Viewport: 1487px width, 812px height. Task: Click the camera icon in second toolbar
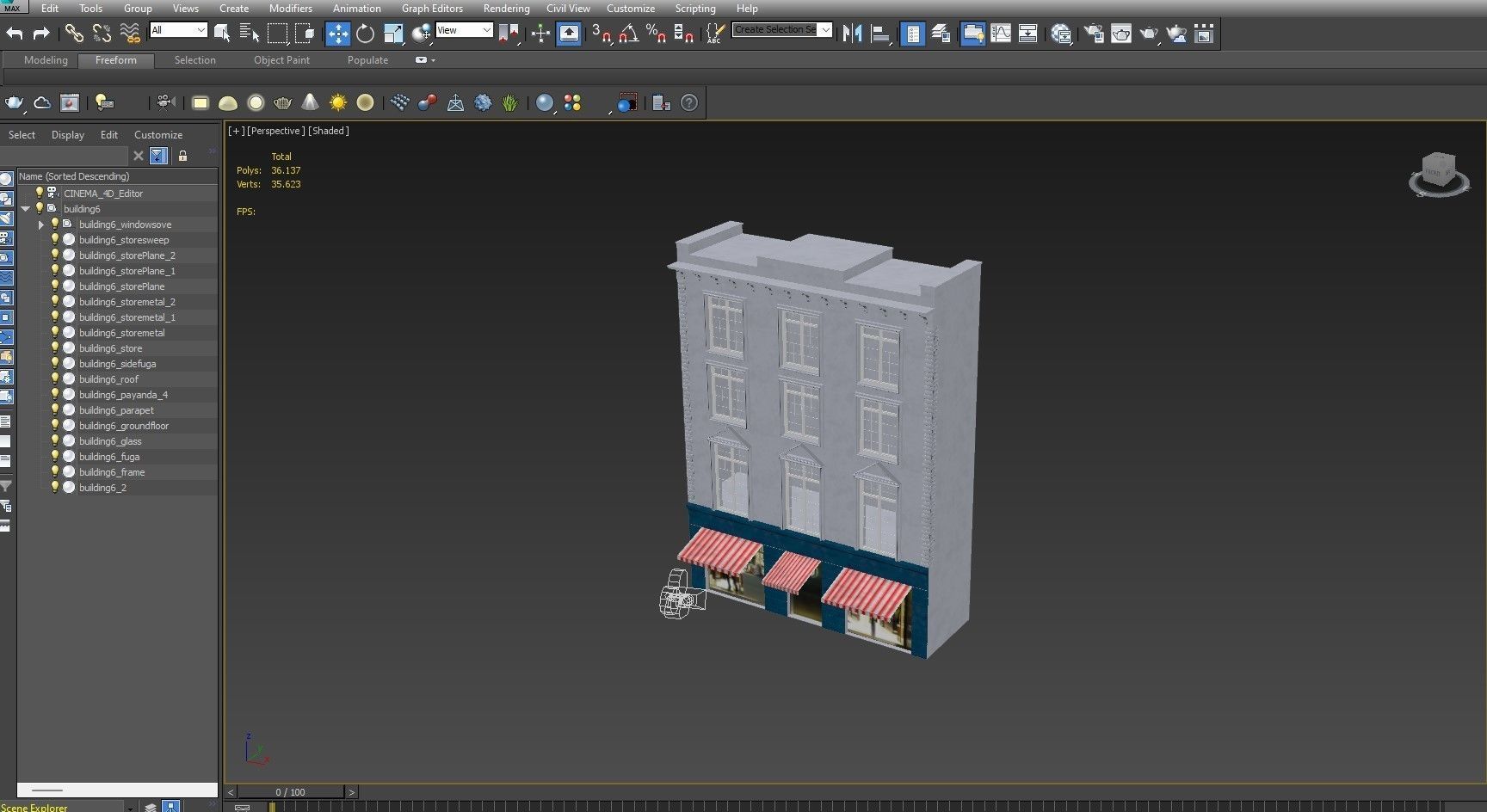tap(165, 103)
